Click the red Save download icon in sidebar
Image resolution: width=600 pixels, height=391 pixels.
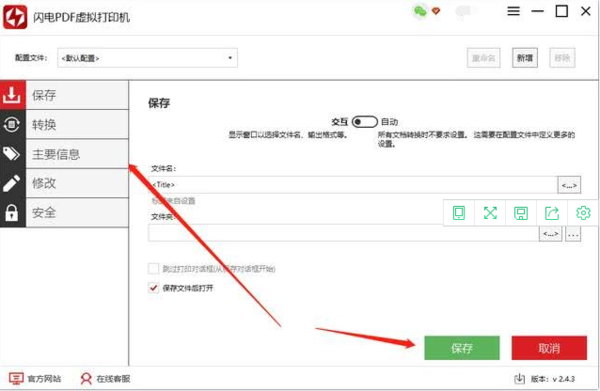tap(12, 95)
